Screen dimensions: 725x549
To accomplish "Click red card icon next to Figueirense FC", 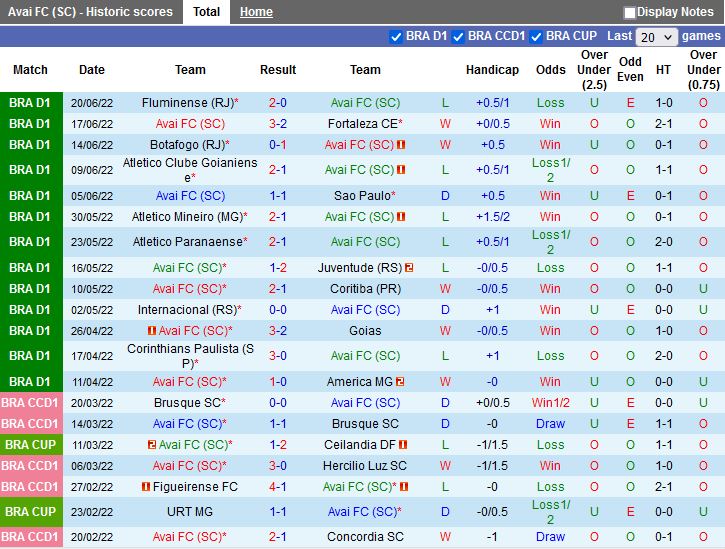I will (145, 487).
